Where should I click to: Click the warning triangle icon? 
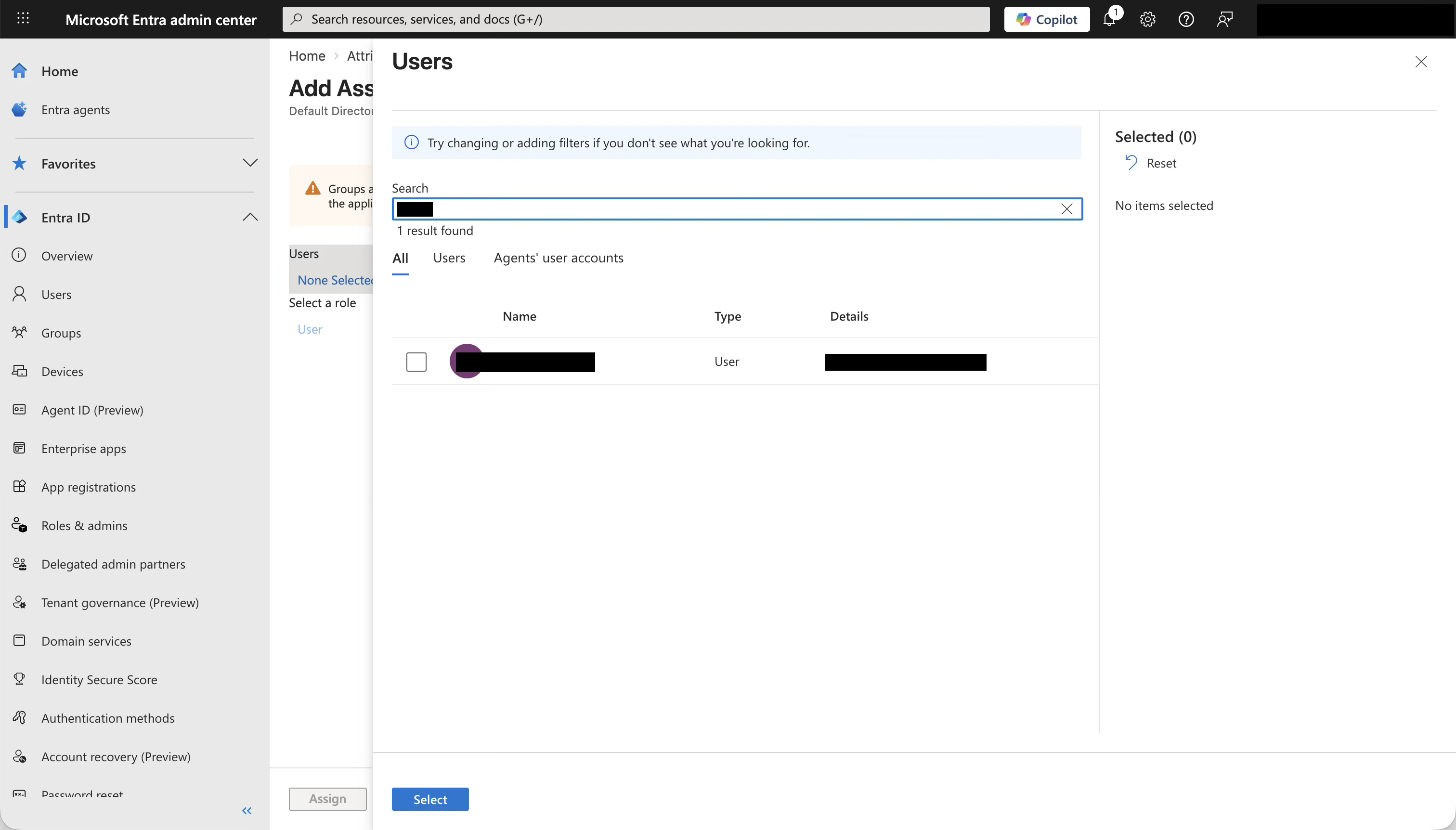pos(312,188)
